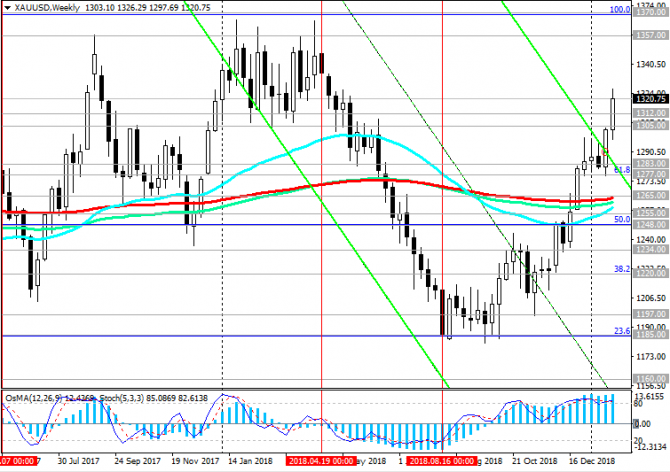Click the 23.6 Fibonacci level label
Viewport: 670px width, 472px height.
pyautogui.click(x=622, y=331)
